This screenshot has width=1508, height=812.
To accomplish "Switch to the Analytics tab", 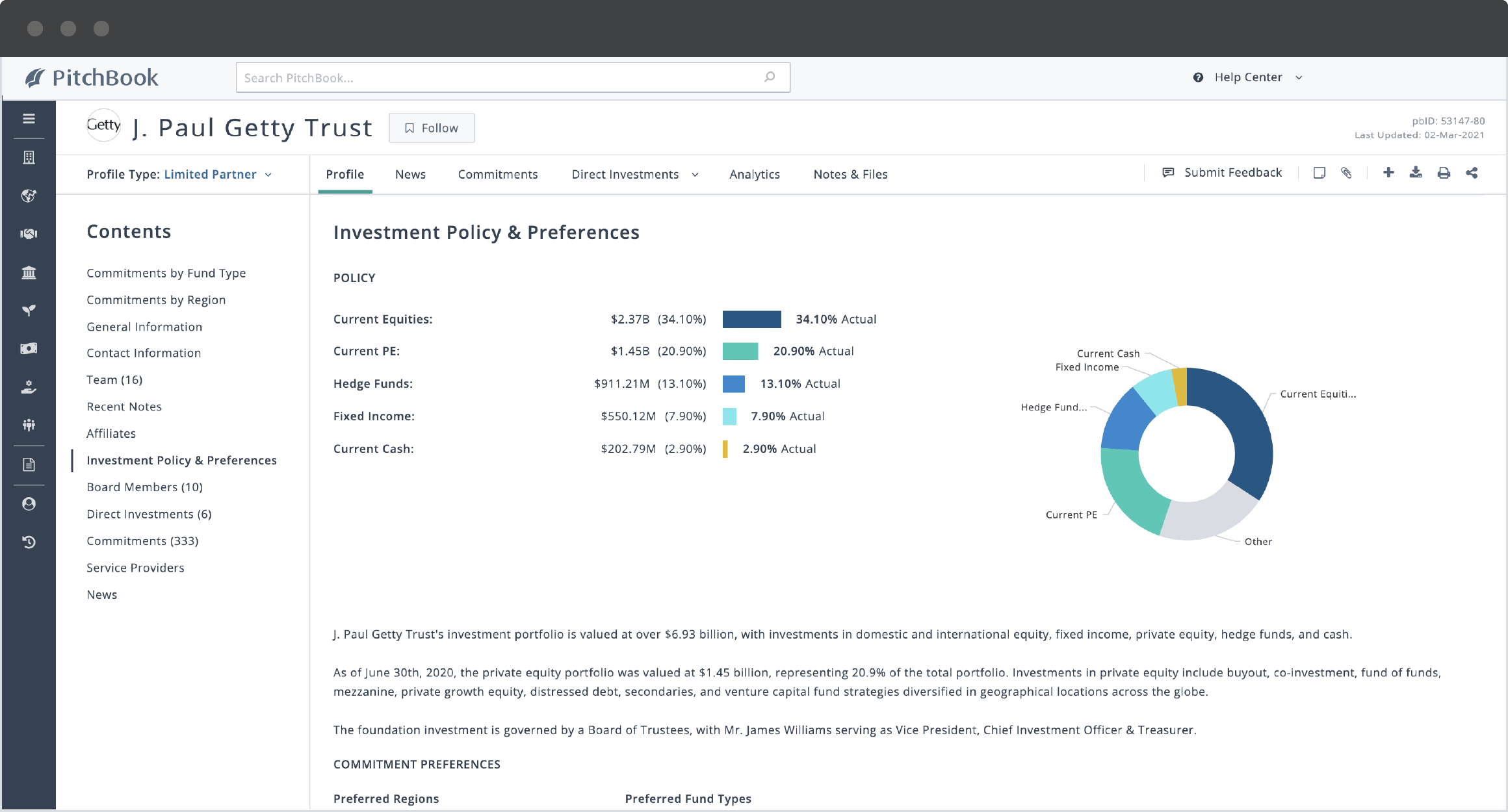I will coord(754,174).
